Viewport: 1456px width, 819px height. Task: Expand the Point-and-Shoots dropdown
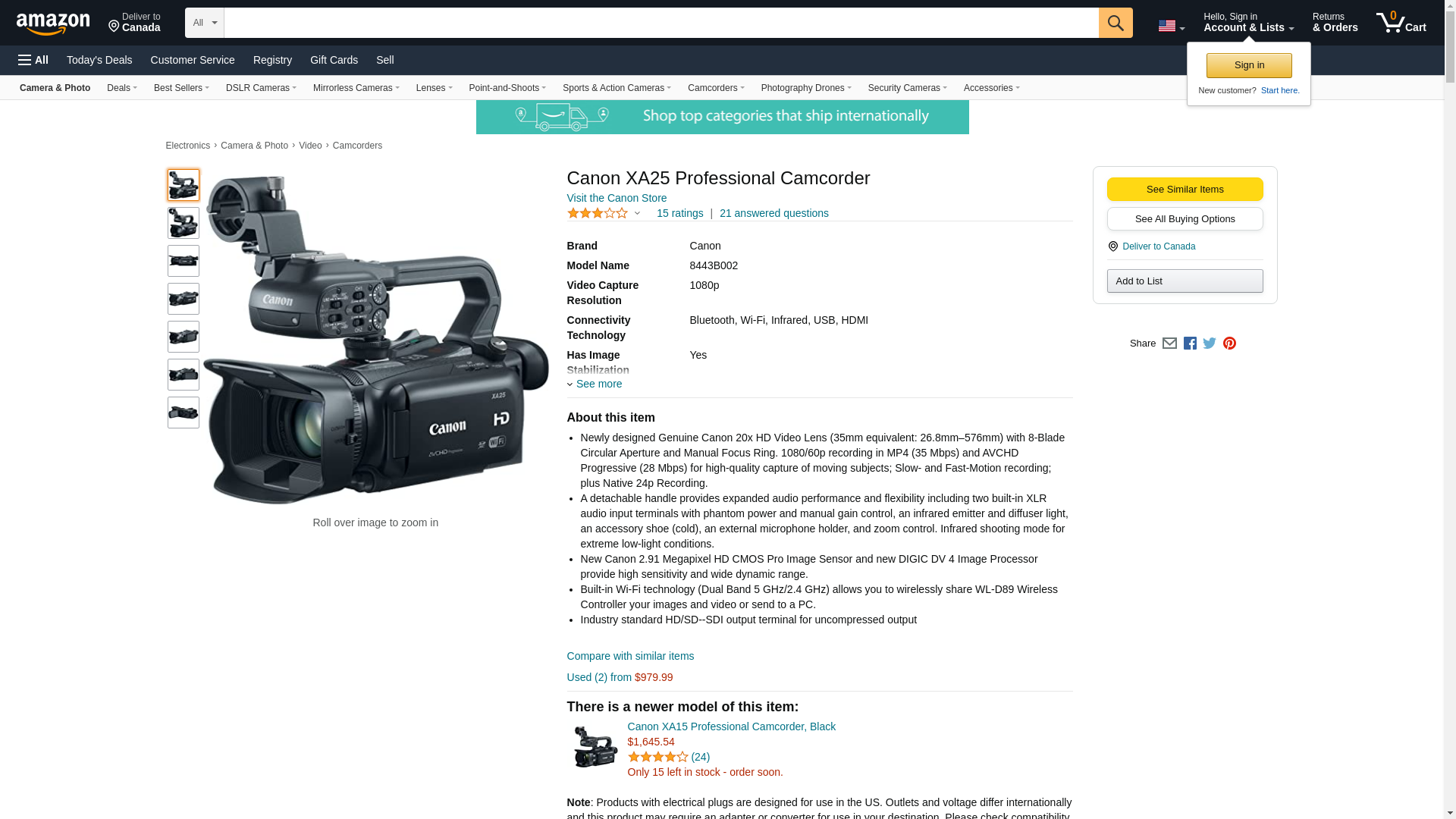click(507, 88)
